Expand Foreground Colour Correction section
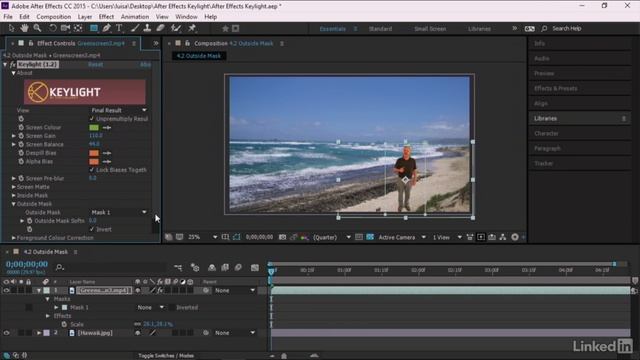The width and height of the screenshot is (640, 360). [x=14, y=238]
